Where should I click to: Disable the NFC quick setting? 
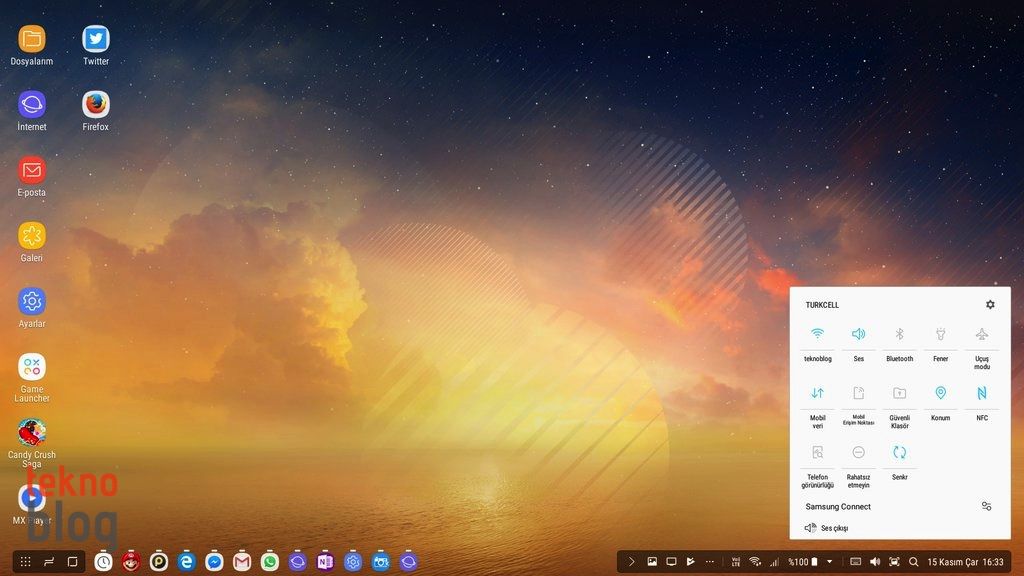(x=981, y=393)
